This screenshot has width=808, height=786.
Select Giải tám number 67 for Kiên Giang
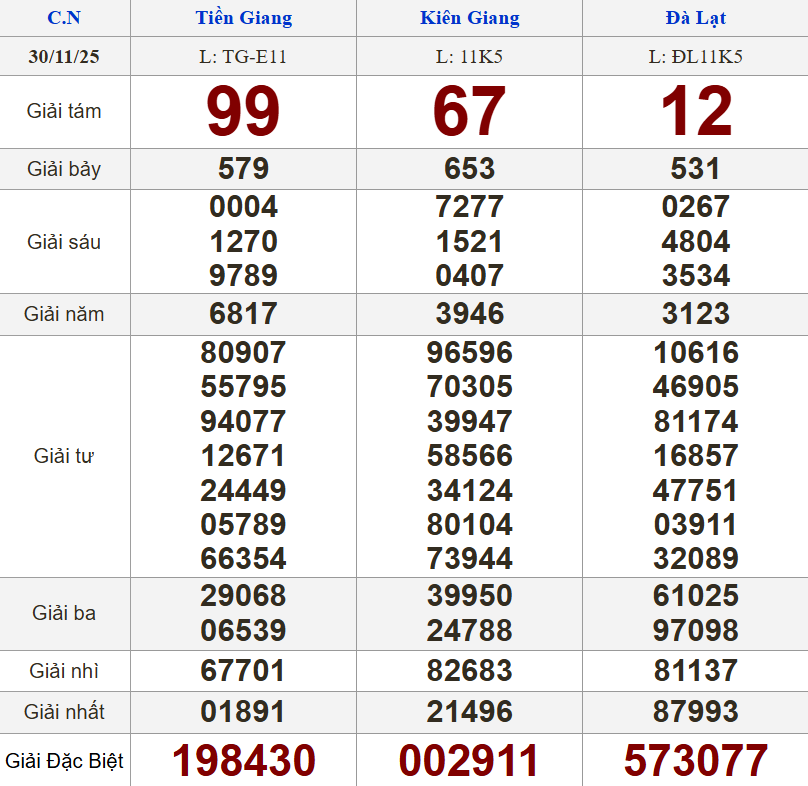tap(470, 111)
